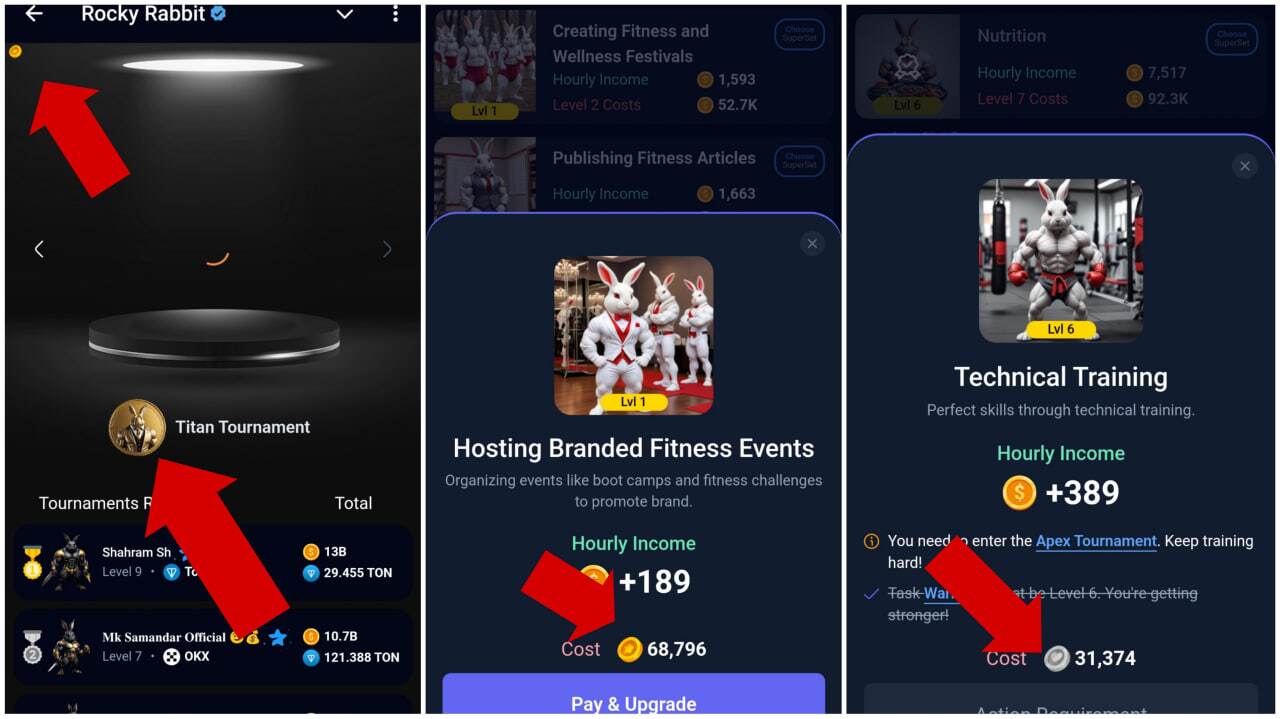
Task: Click the info icon beside tournament requirement
Action: (x=871, y=541)
